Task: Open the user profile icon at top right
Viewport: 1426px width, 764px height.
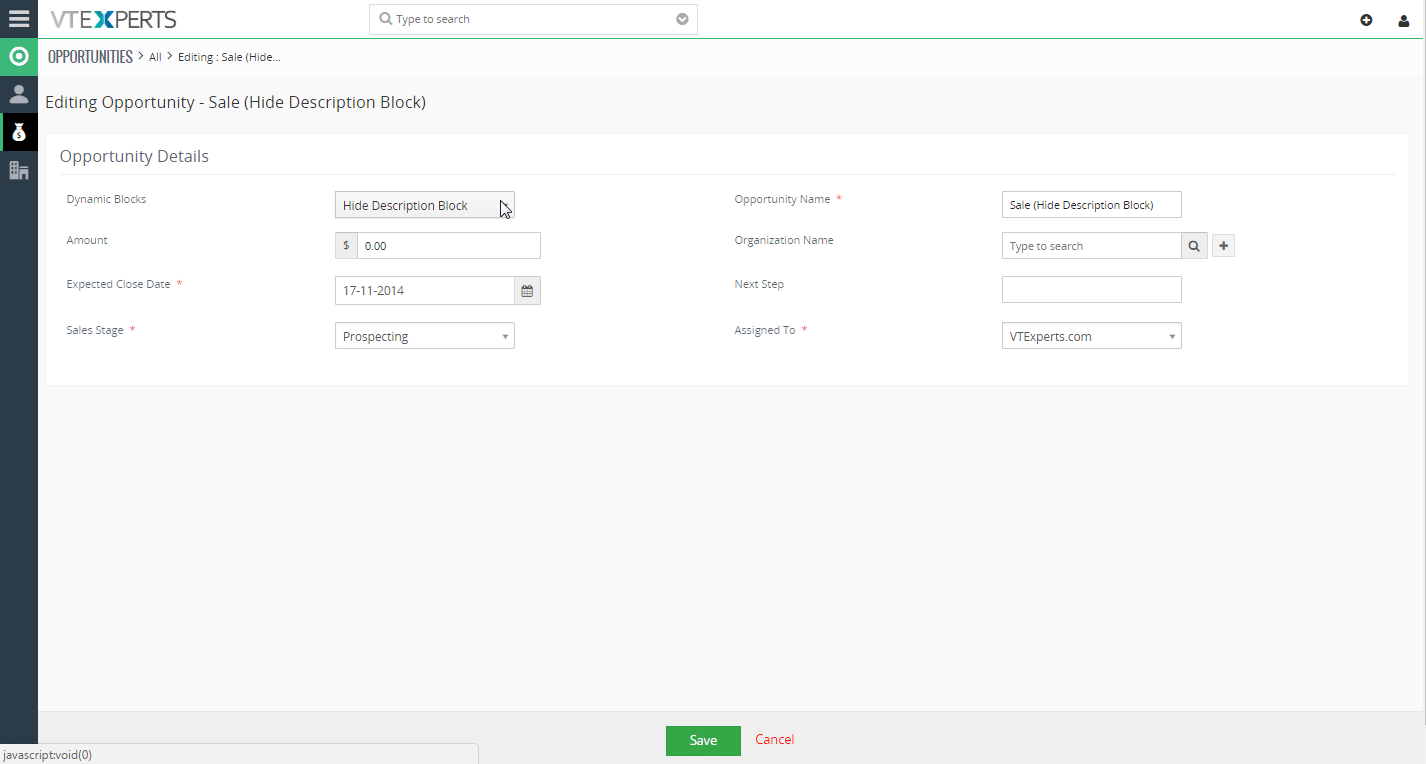Action: point(1404,20)
